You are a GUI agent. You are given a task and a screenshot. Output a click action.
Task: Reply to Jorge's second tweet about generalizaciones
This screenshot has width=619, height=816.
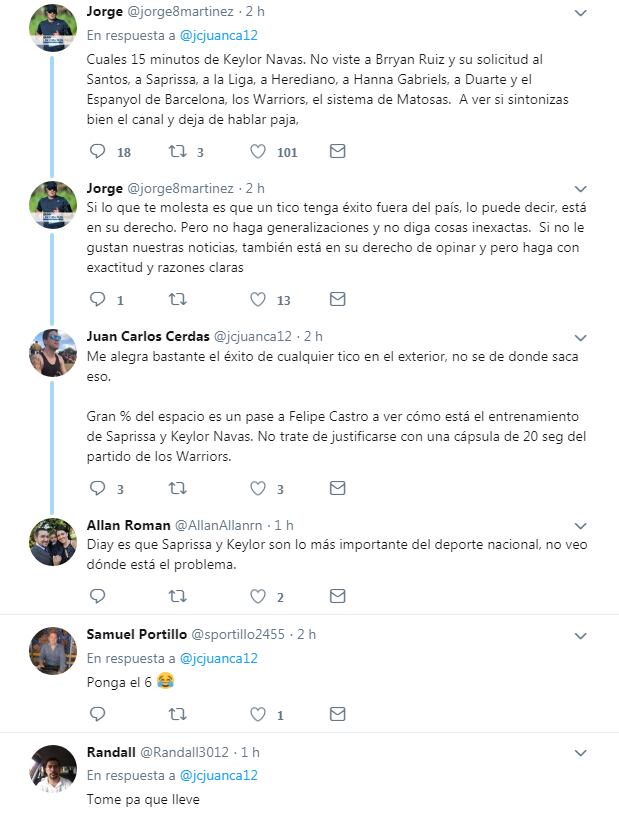[x=98, y=299]
